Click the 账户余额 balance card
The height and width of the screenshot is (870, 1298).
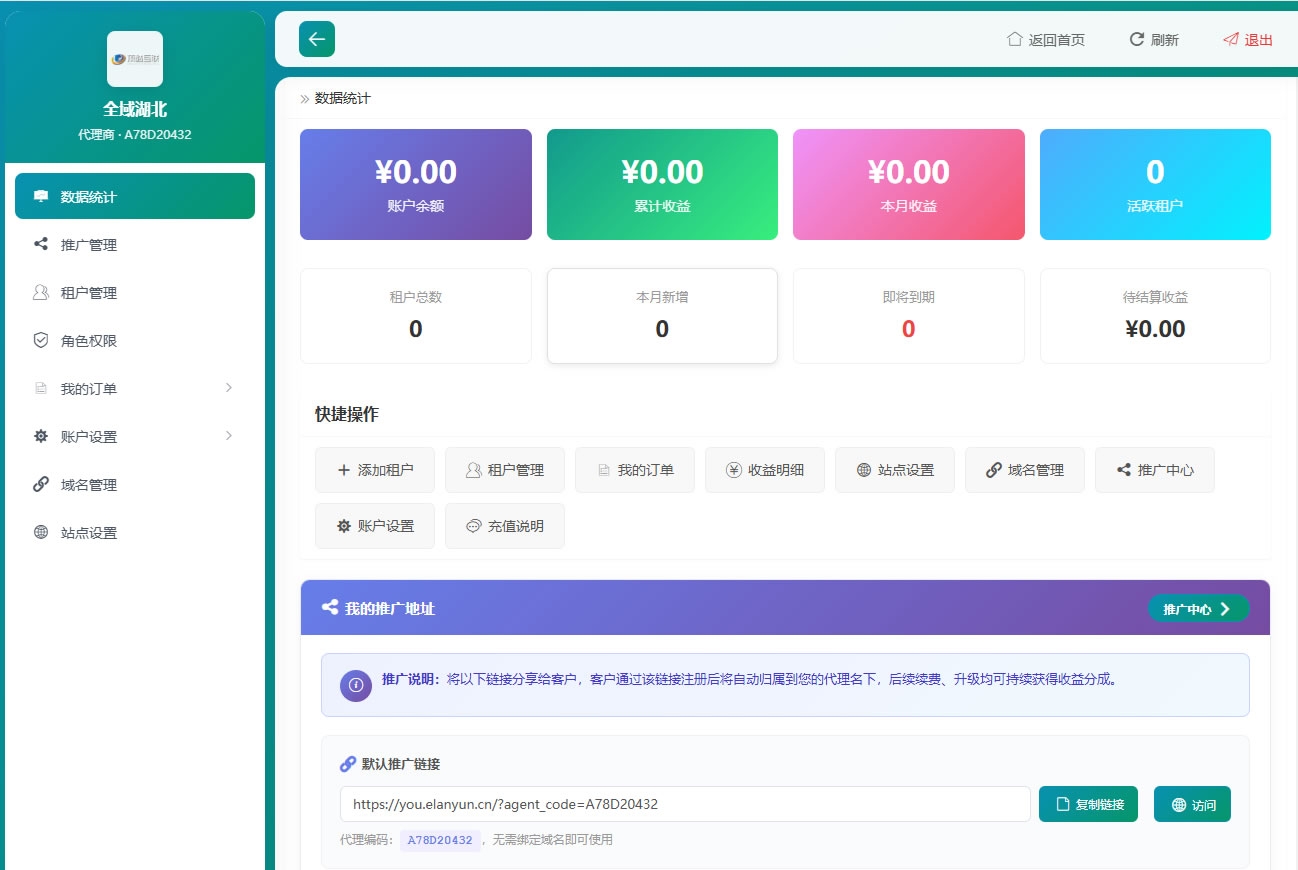(416, 184)
